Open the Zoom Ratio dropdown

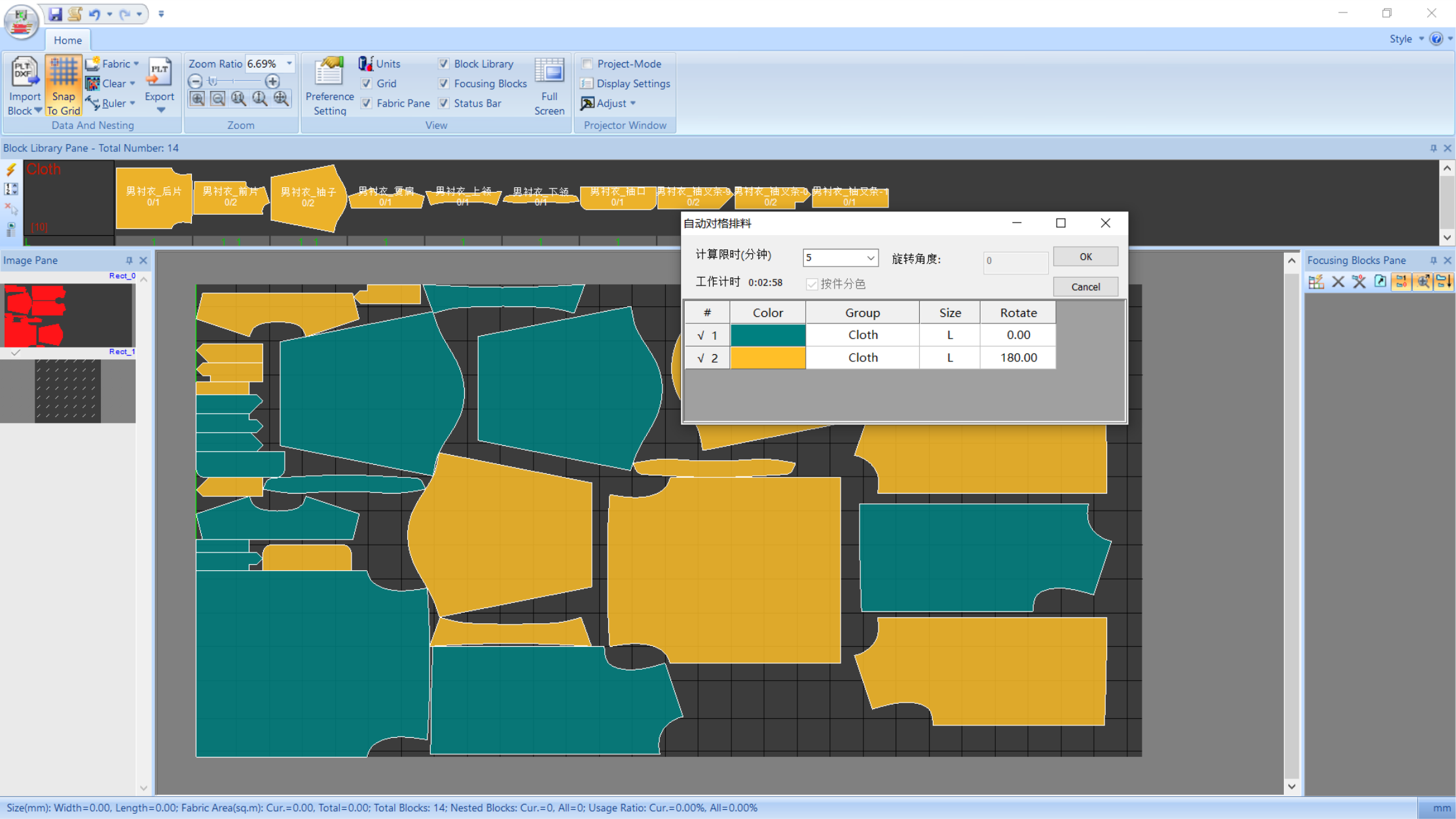pyautogui.click(x=289, y=64)
